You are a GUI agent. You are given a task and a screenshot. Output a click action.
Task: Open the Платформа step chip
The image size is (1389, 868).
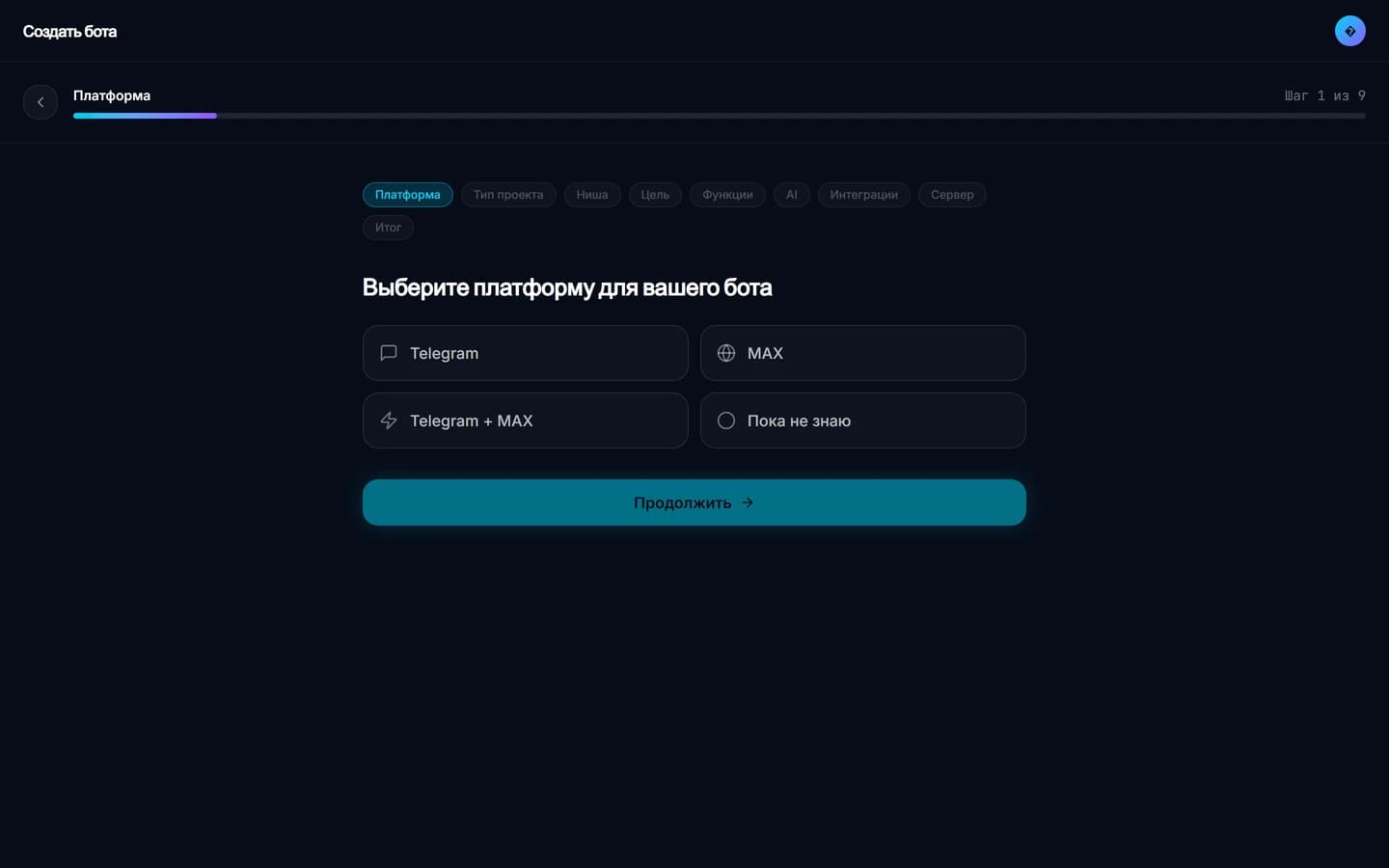pos(408,195)
